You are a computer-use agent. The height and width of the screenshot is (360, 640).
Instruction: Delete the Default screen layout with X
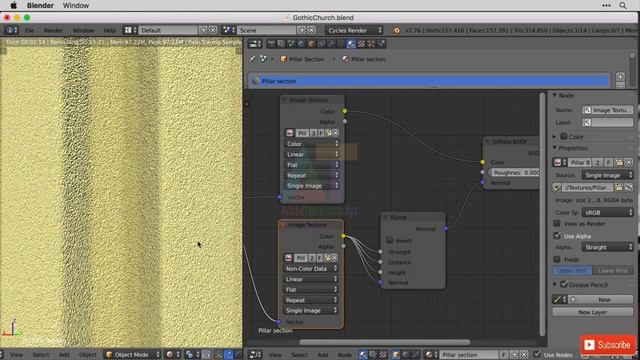(213, 30)
